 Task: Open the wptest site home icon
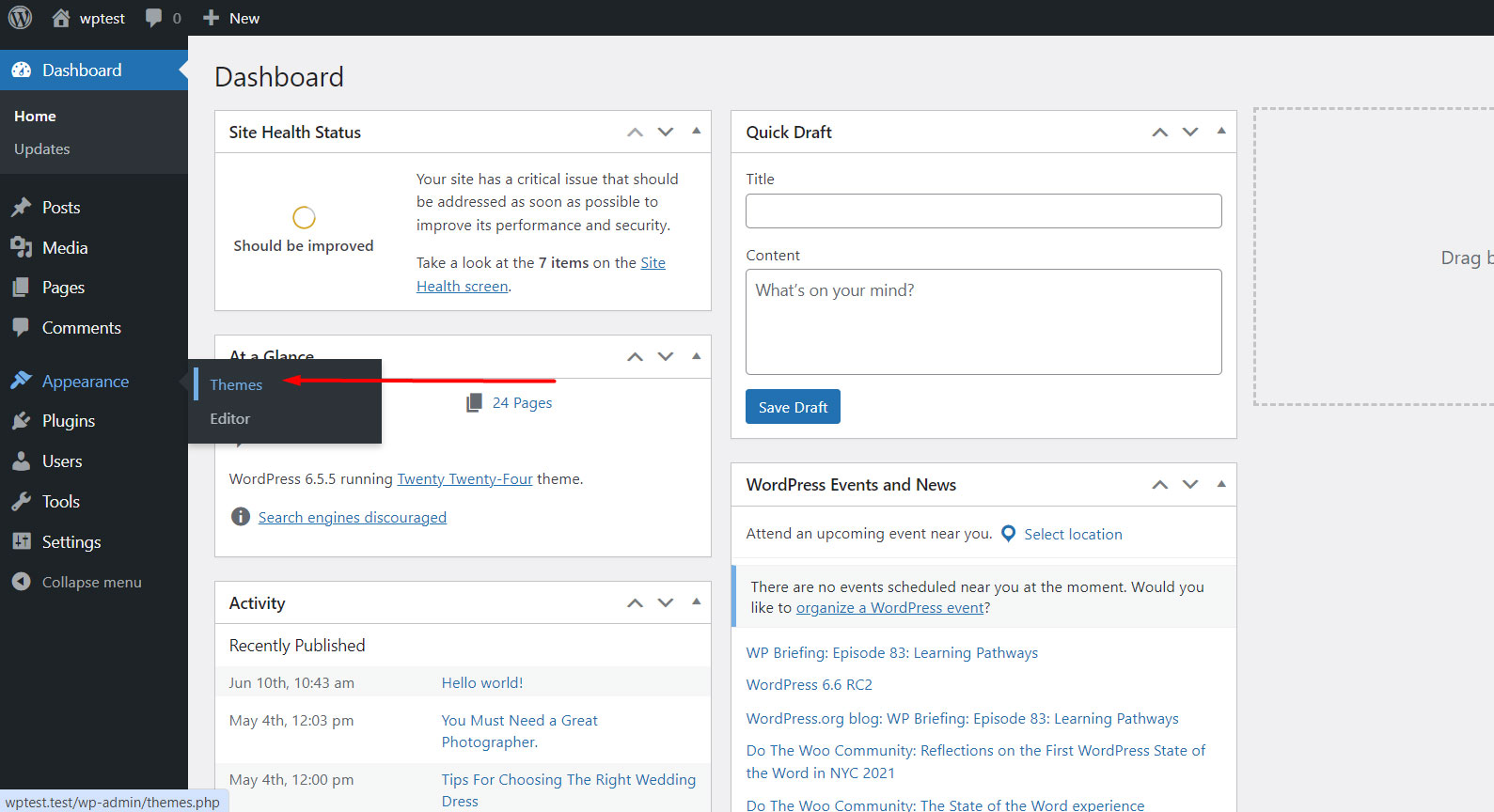(x=61, y=18)
